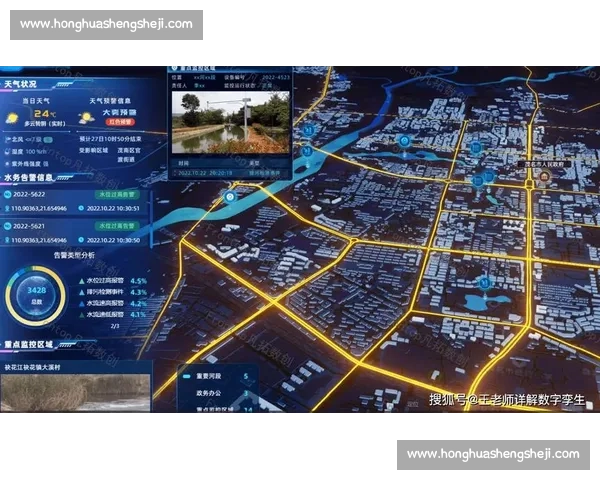This screenshot has height=480, width=600.
Task: Expand the 水务告警信息 panel header
Action: click(30, 179)
